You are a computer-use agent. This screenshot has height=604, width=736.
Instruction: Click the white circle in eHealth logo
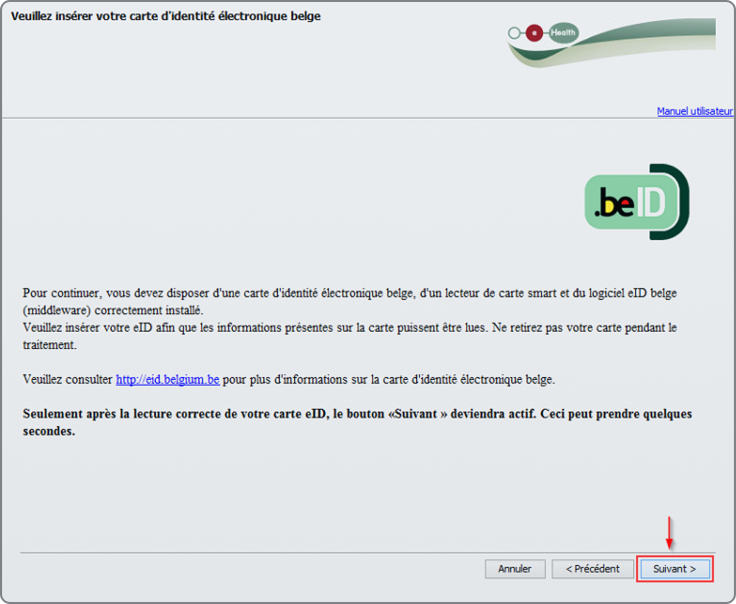click(515, 33)
